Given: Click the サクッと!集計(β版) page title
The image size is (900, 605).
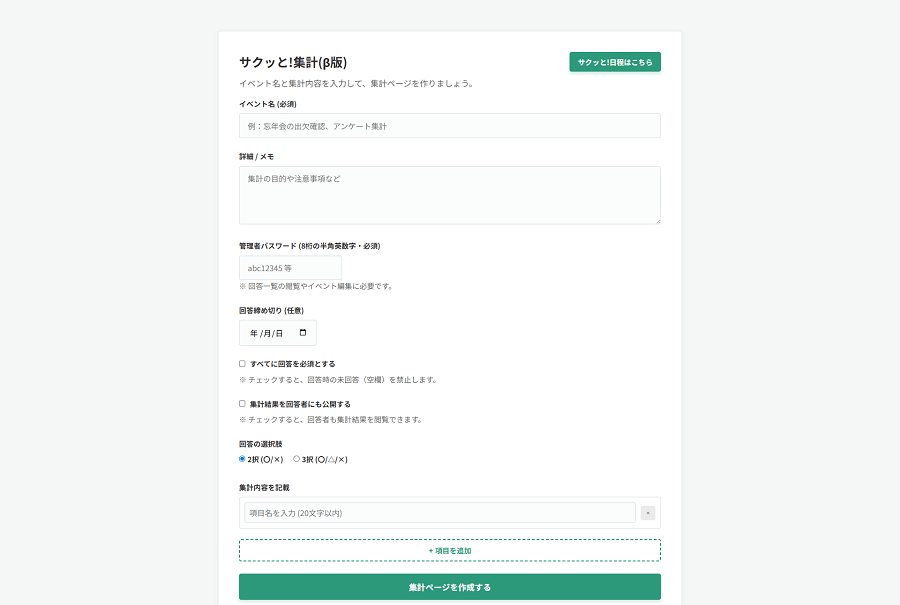Looking at the screenshot, I should tap(293, 62).
